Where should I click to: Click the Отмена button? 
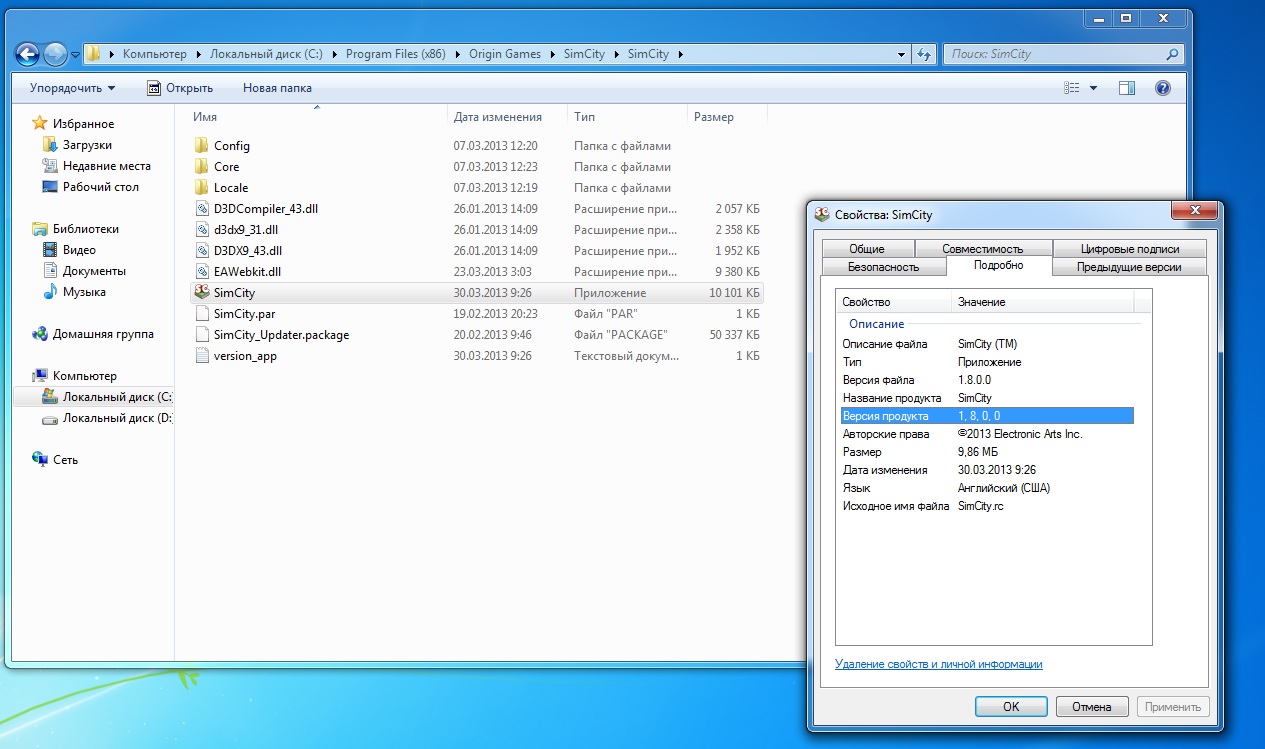click(1092, 706)
